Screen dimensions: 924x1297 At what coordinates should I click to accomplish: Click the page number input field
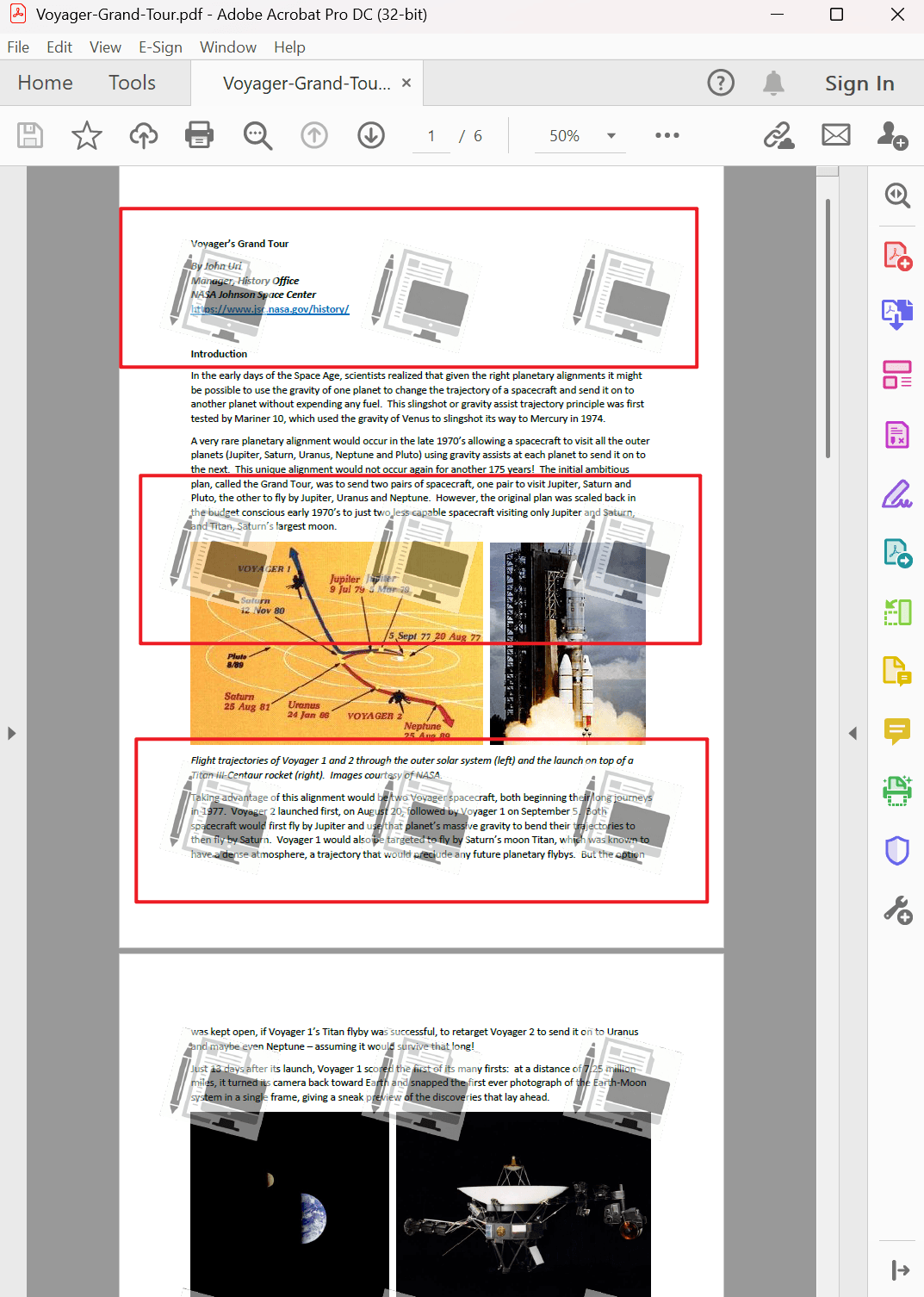click(x=431, y=135)
